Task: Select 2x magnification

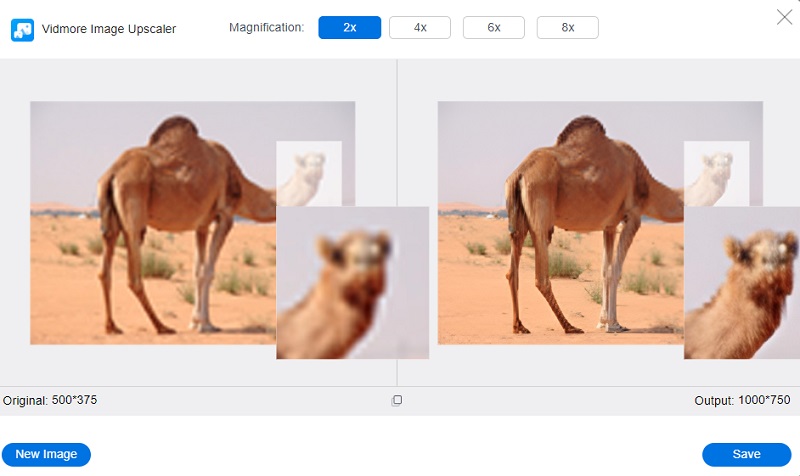Action: pos(349,28)
